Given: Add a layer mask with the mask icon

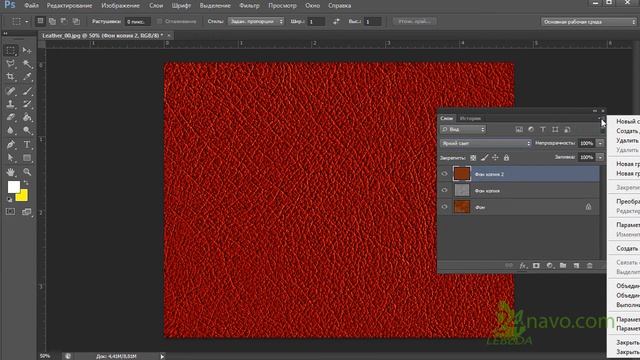Looking at the screenshot, I should [x=536, y=266].
